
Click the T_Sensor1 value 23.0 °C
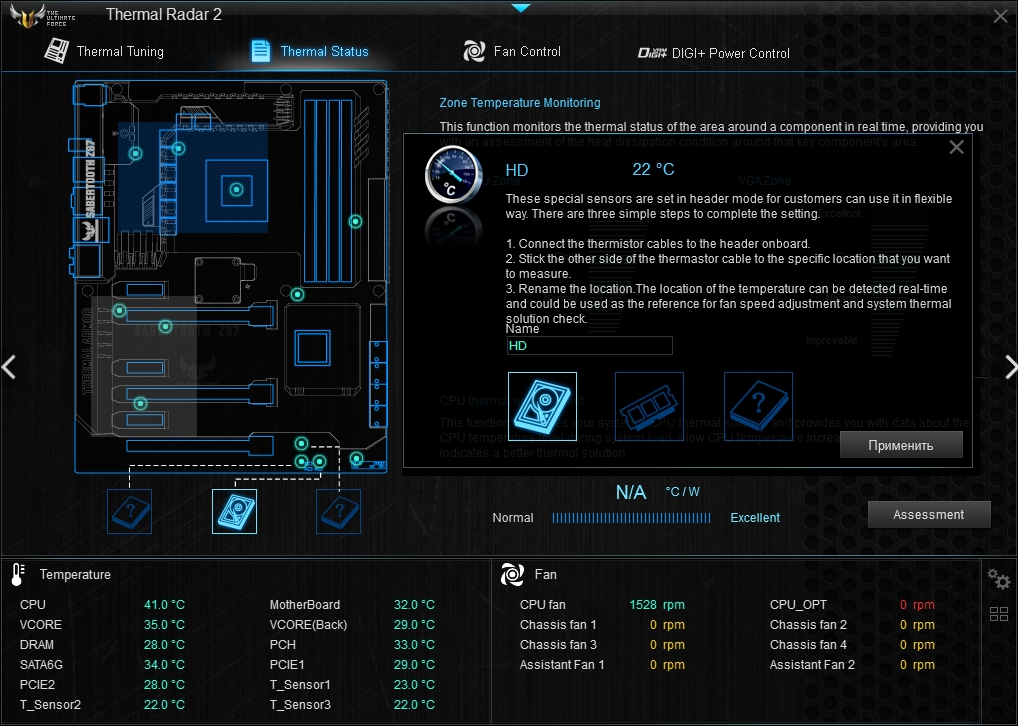point(414,684)
